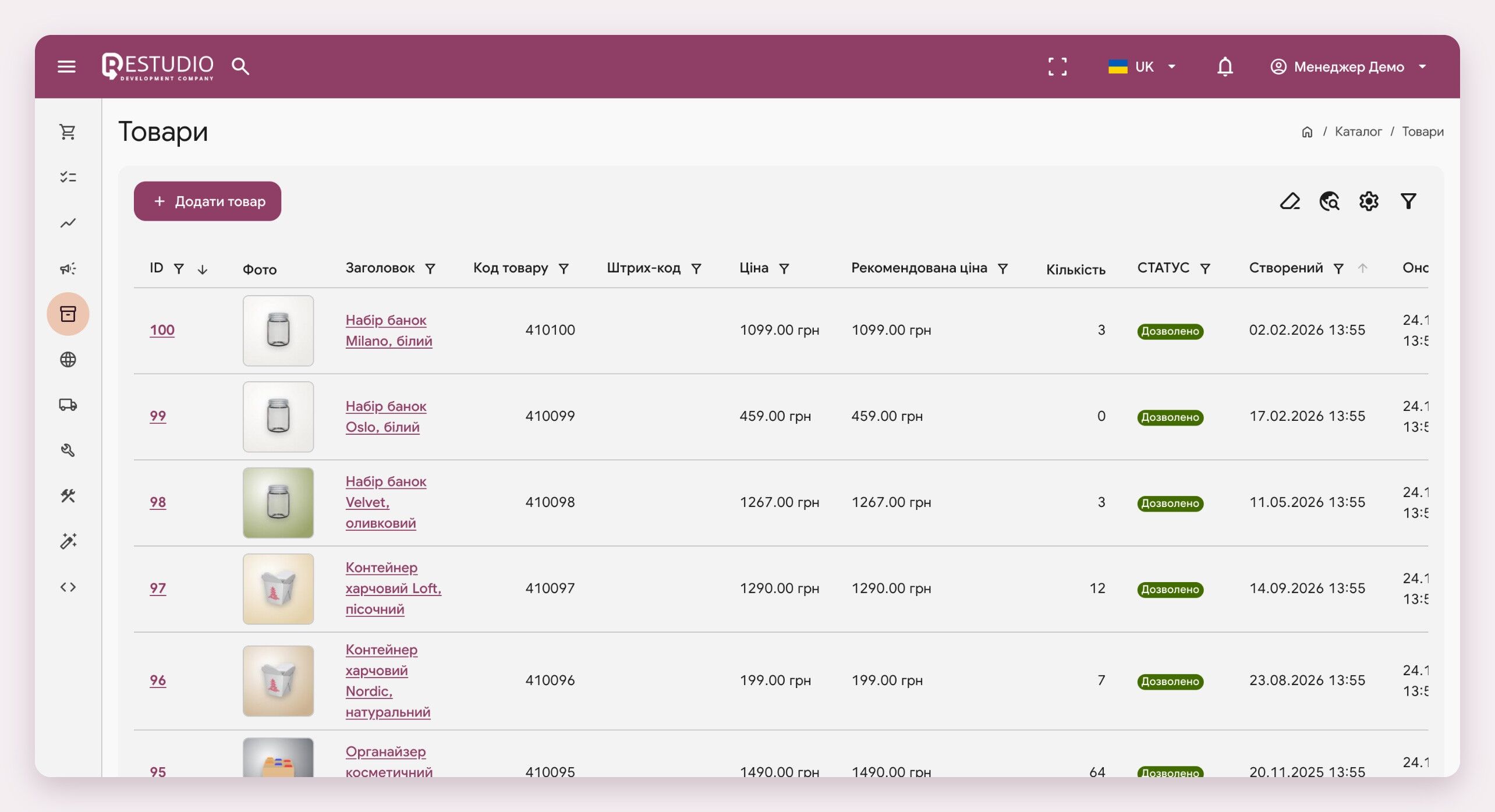Click creation date 17.02.2026 13:55
1495x812 pixels.
pos(1307,416)
